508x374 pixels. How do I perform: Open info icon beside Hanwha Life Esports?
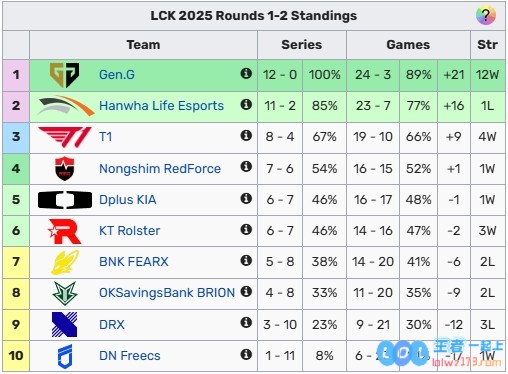[246, 105]
